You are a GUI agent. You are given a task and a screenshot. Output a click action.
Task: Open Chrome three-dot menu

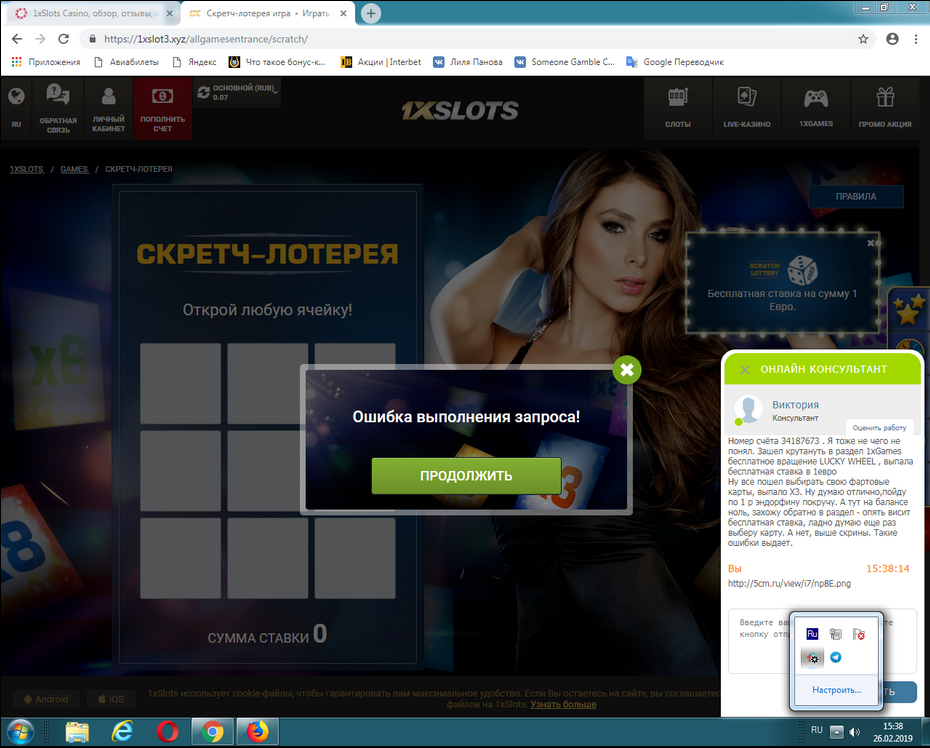[x=916, y=39]
